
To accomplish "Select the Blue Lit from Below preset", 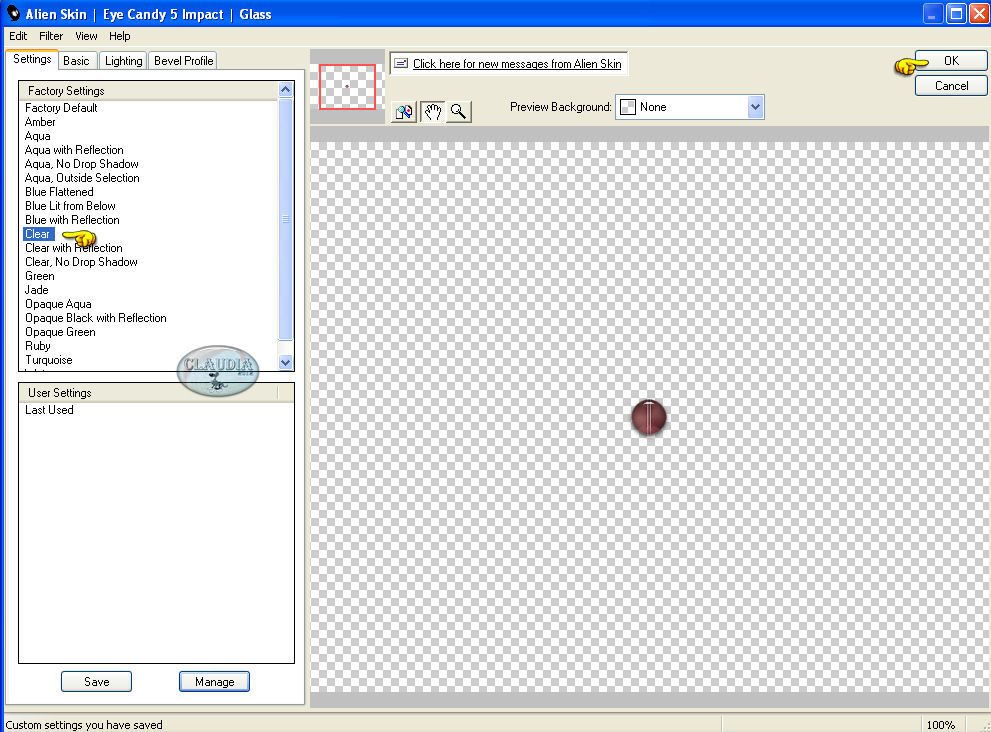I will 70,205.
